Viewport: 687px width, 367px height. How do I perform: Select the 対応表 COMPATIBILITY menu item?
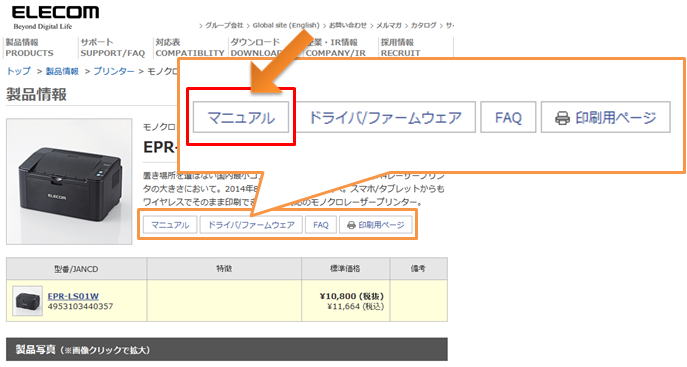tap(190, 48)
